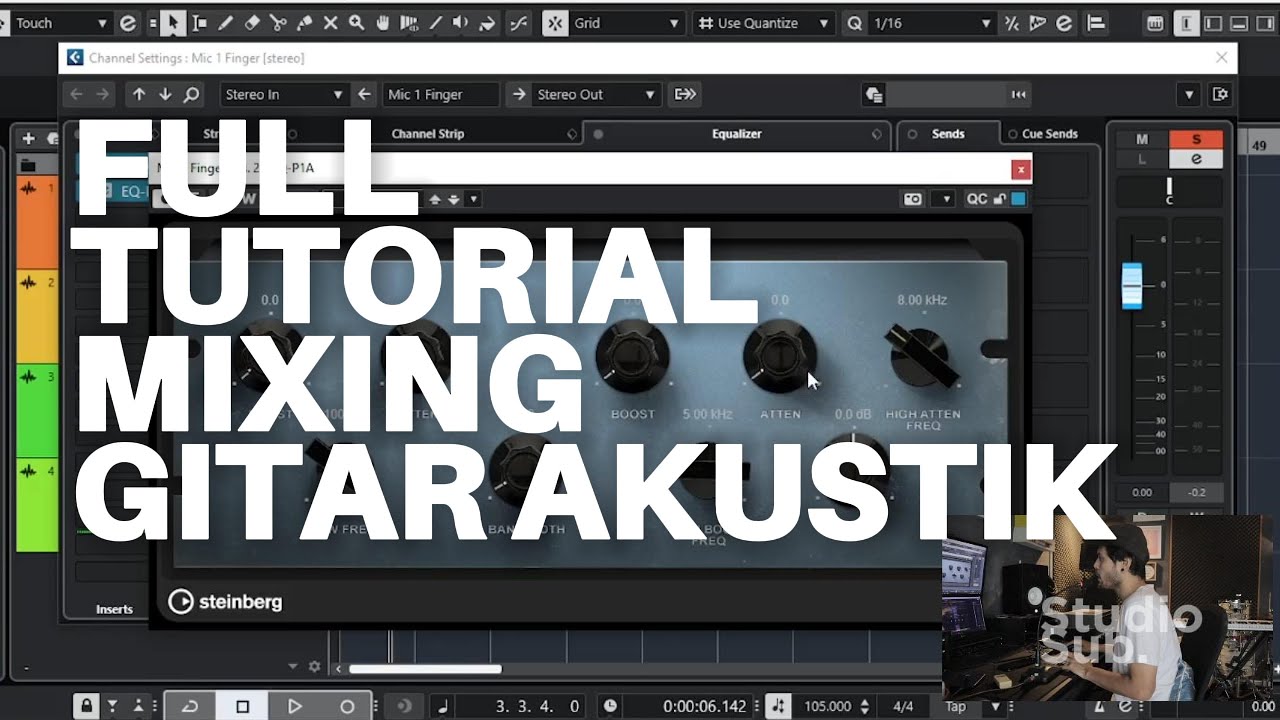Select the Zoom magnifier tool
Image resolution: width=1280 pixels, height=720 pixels.
coord(356,23)
